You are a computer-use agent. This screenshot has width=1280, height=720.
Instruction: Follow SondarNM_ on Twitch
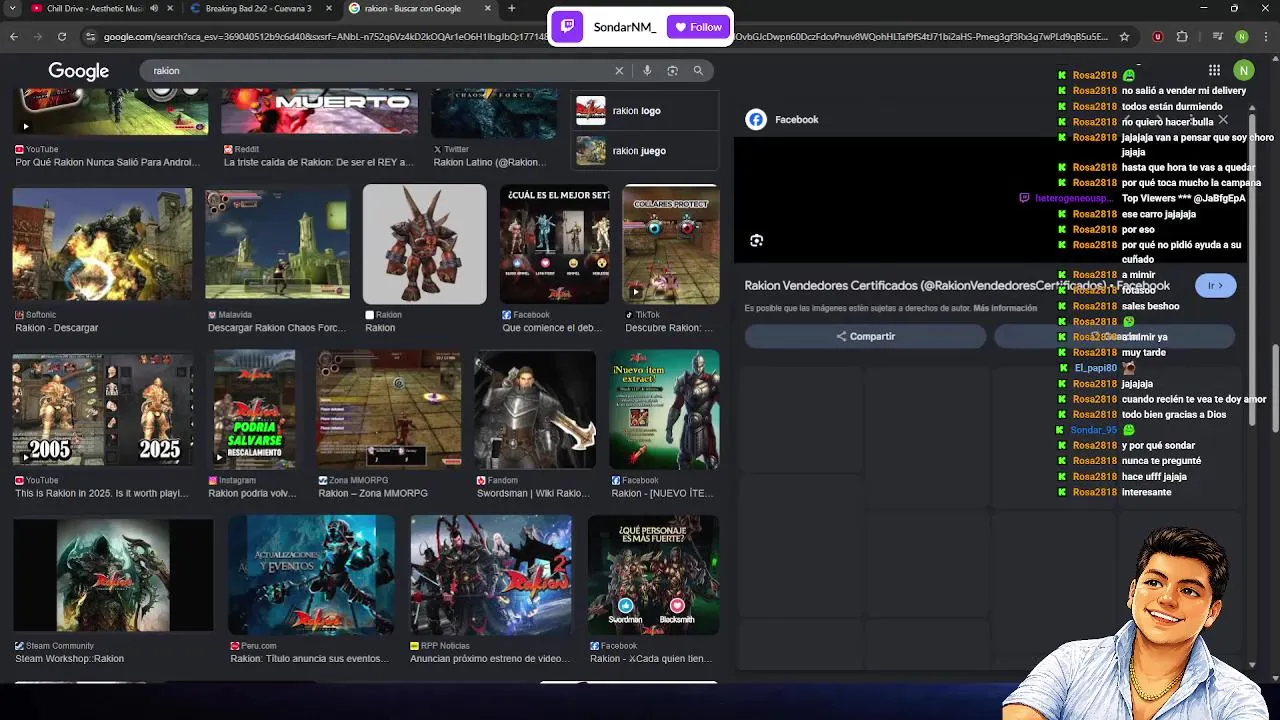pos(697,27)
